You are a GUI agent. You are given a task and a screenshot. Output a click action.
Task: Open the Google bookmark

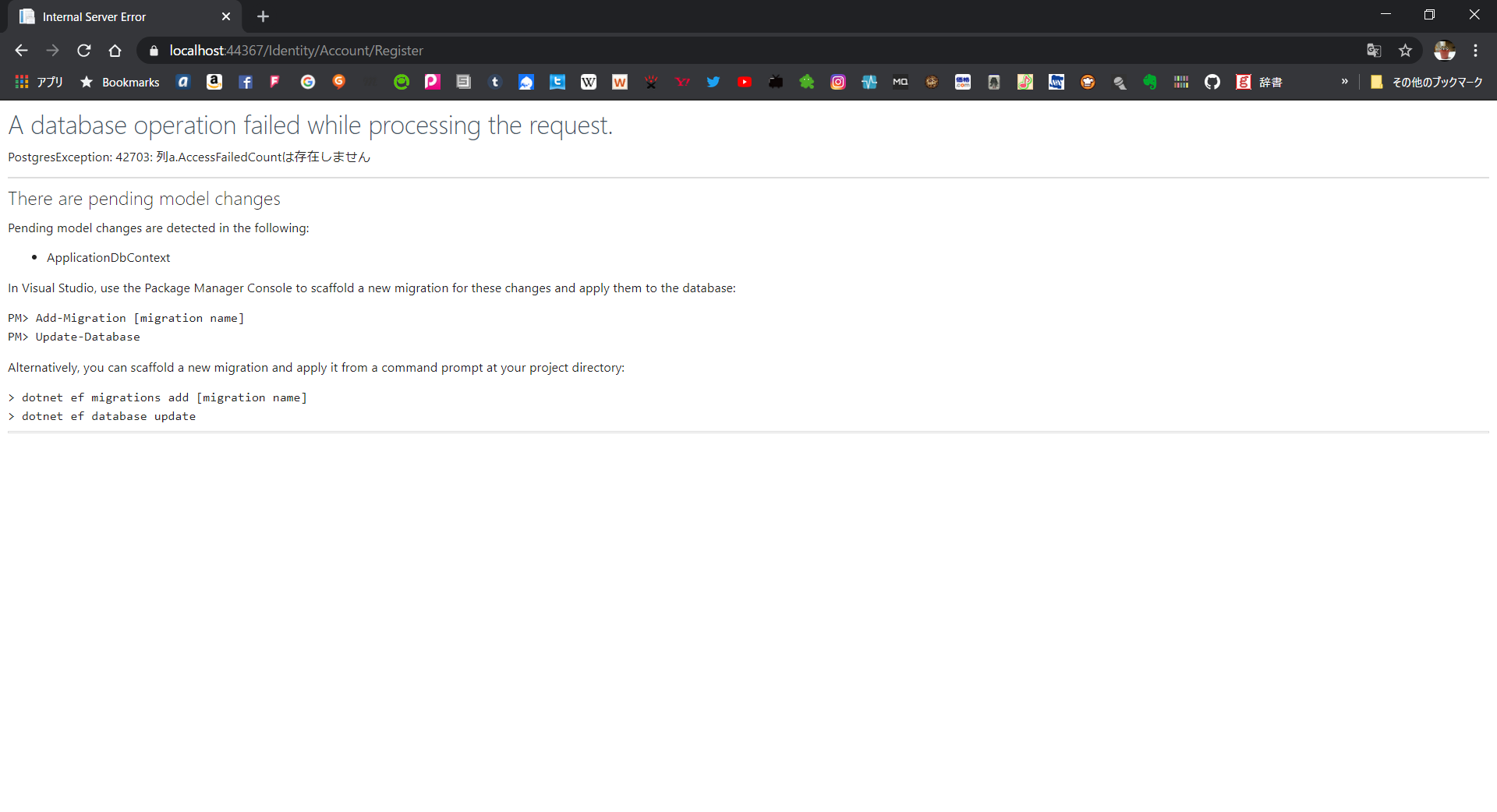(308, 82)
